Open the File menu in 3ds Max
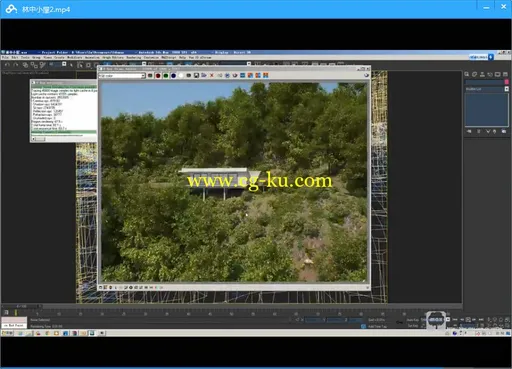This screenshot has width=512, height=369. coord(5,58)
